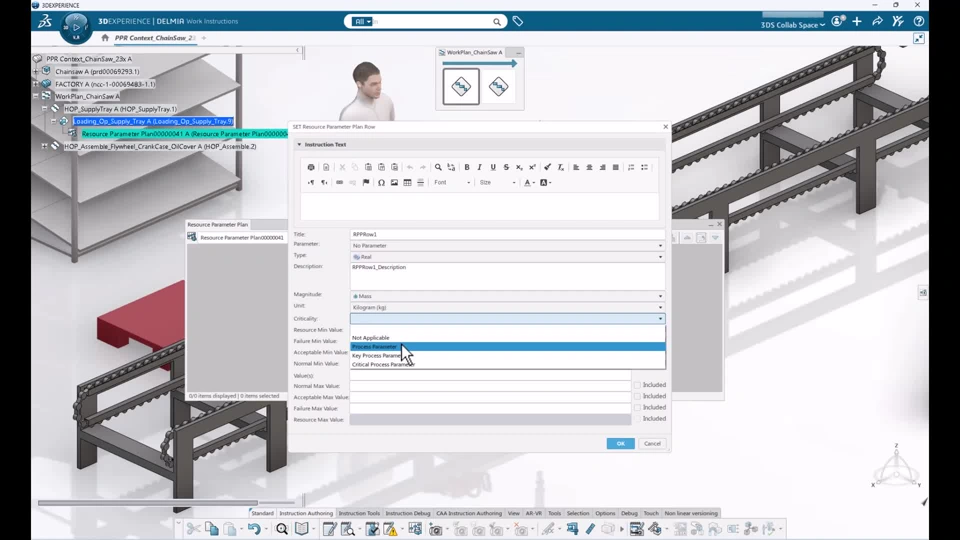Click OK in the Resource Parameter dialog
Image resolution: width=960 pixels, height=540 pixels.
tap(620, 443)
